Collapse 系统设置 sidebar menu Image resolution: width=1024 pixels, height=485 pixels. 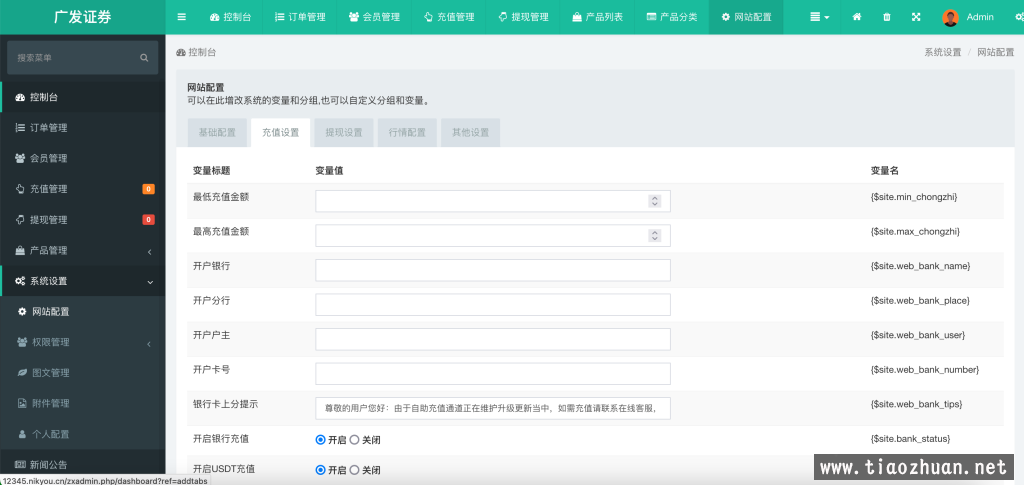click(x=82, y=281)
